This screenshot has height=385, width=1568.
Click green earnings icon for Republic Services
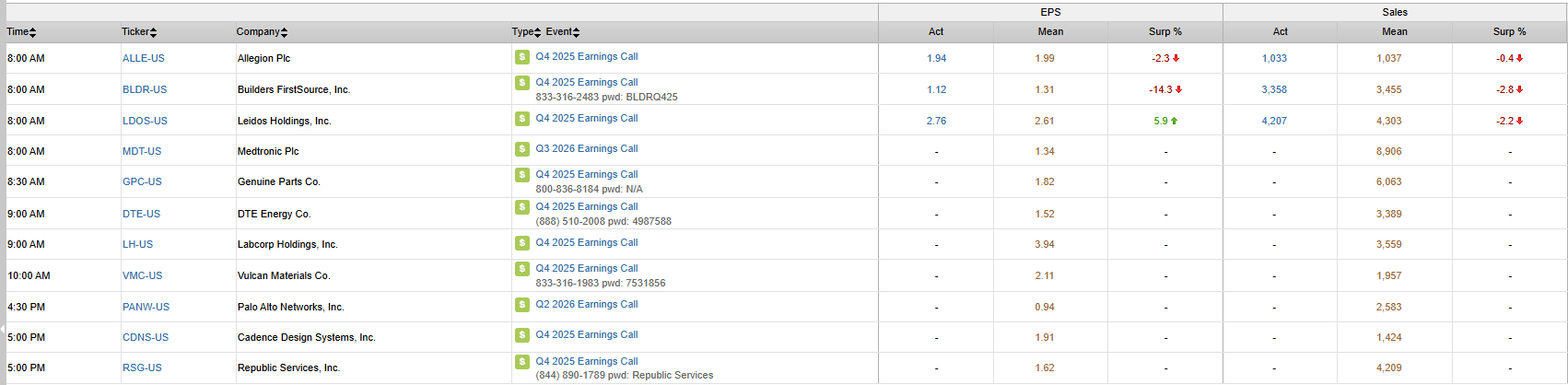[522, 362]
